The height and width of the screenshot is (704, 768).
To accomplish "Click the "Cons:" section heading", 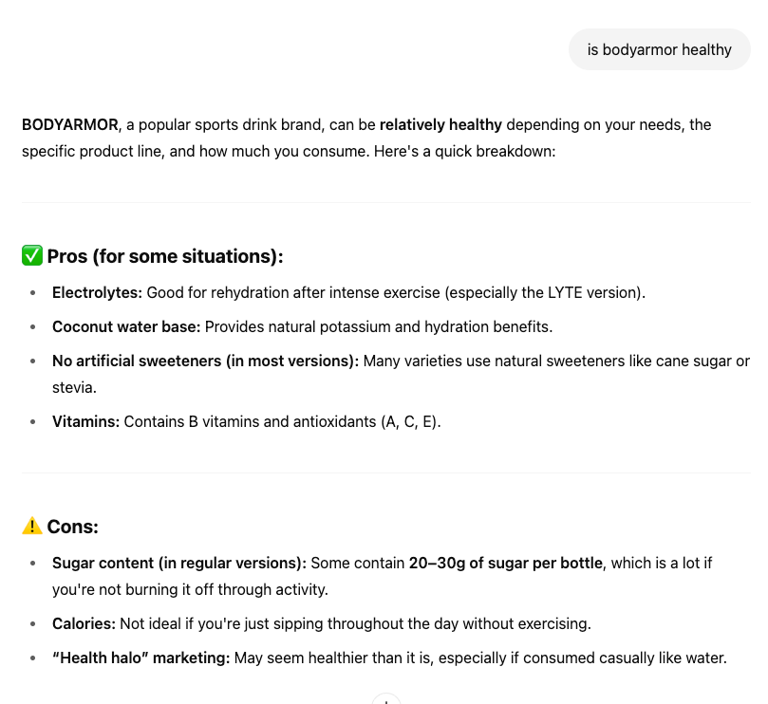I will (73, 526).
